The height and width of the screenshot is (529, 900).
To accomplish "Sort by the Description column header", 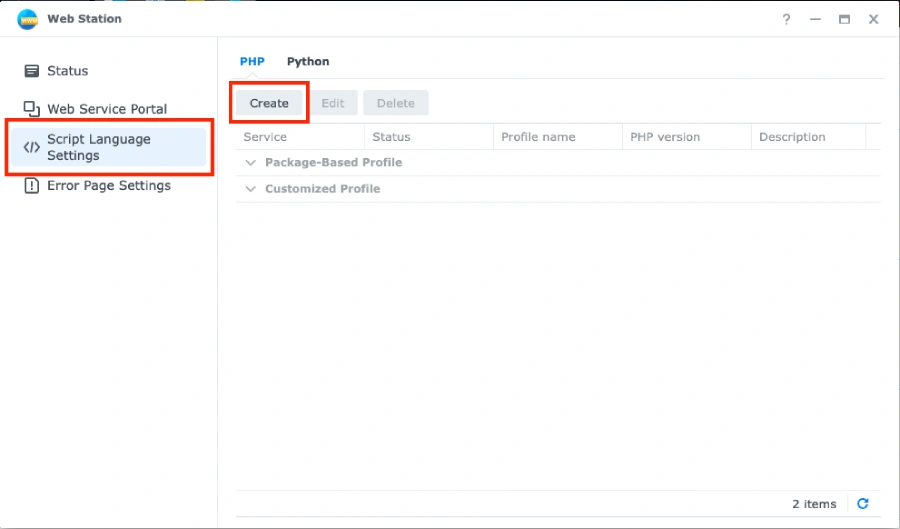I will [808, 137].
